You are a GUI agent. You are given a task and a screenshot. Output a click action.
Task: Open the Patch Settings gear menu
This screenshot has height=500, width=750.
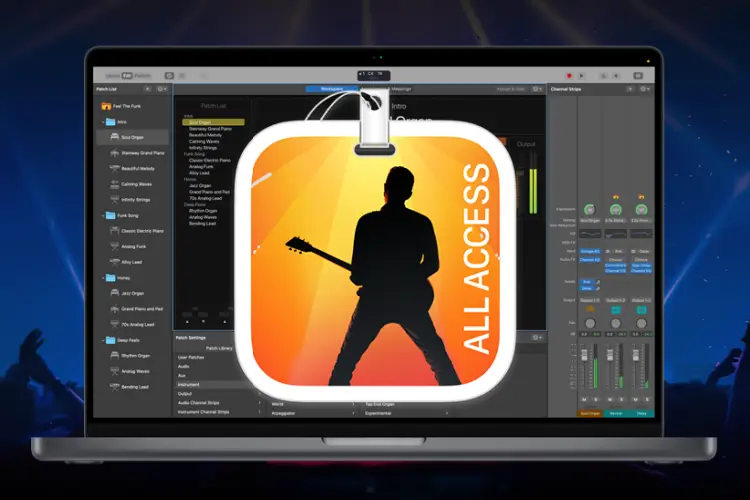[x=537, y=337]
